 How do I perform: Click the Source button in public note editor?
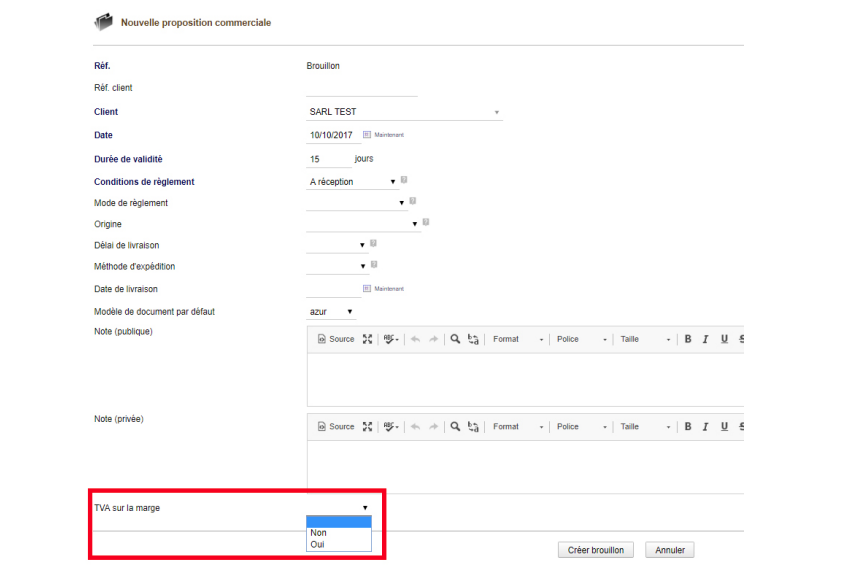point(336,339)
